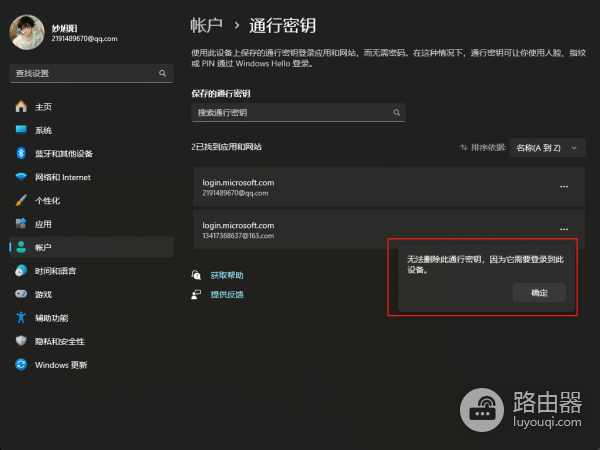600x450 pixels.
Task: Open the 隐私和安全性 shield icon
Action: tap(21, 341)
